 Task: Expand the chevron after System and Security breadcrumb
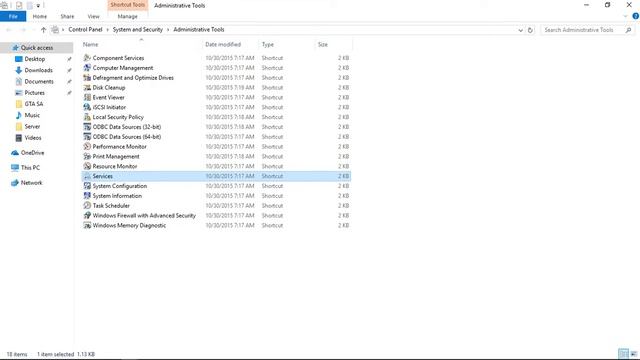[x=168, y=30]
